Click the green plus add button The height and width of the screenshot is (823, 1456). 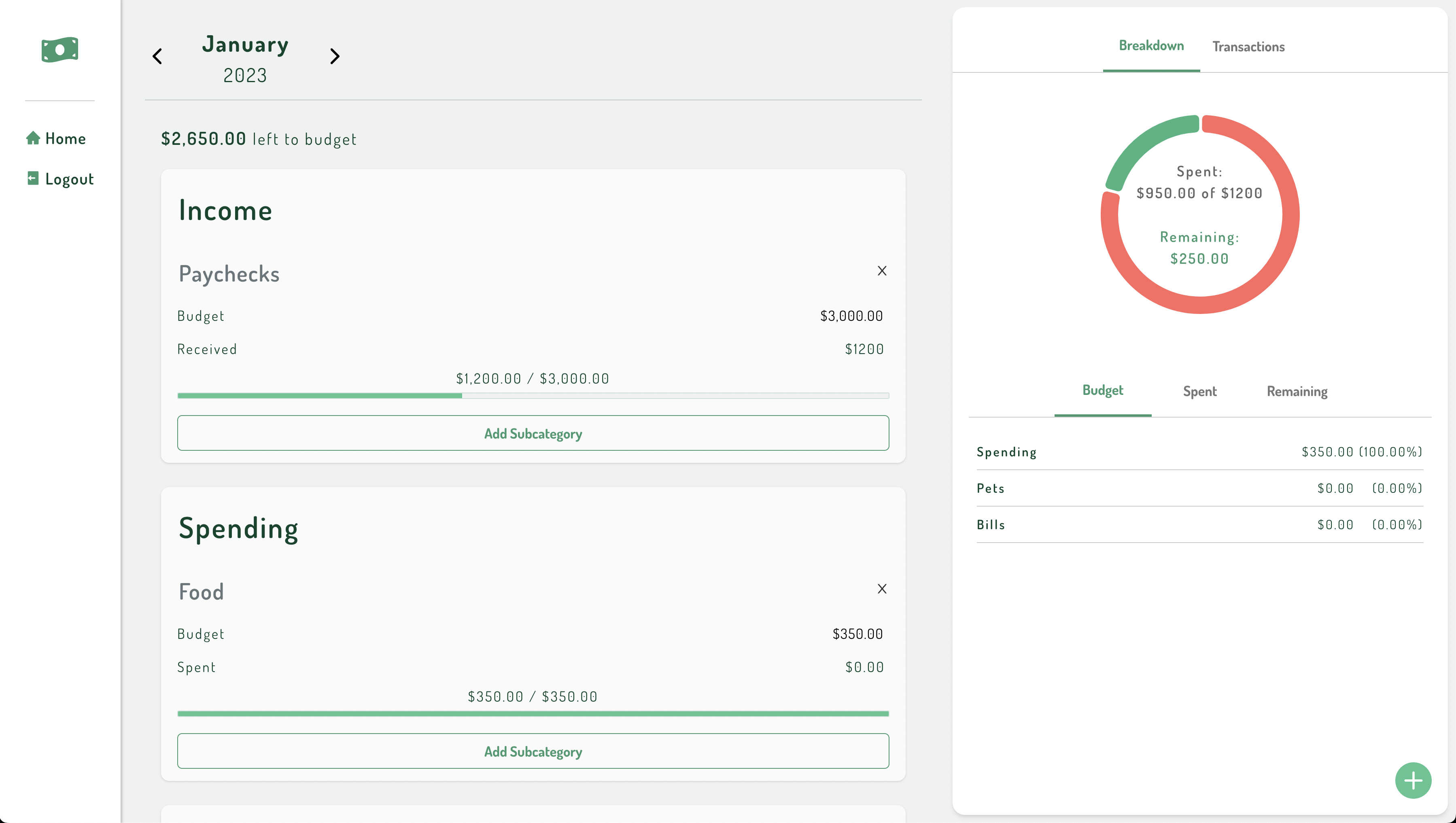(x=1413, y=781)
